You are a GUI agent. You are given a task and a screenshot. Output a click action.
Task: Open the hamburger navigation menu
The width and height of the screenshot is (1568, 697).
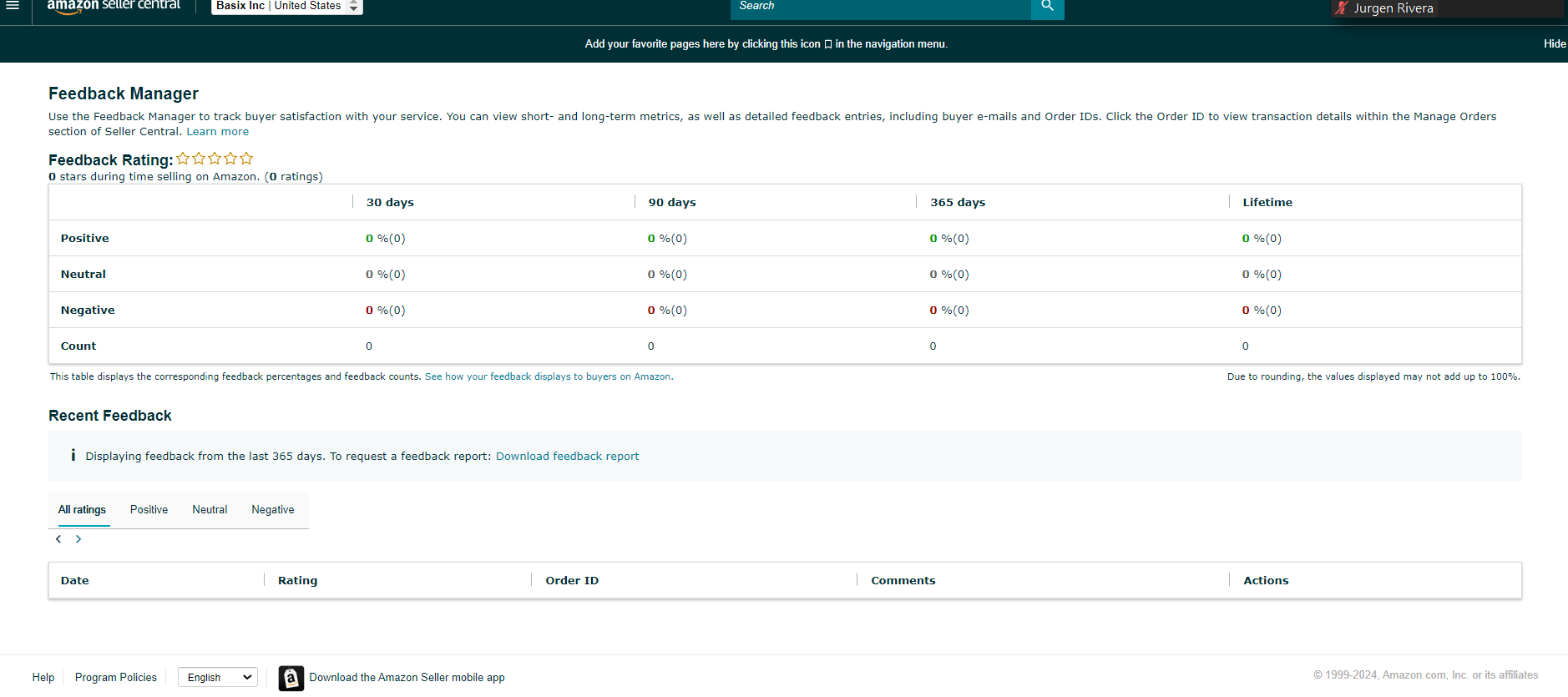tap(13, 5)
